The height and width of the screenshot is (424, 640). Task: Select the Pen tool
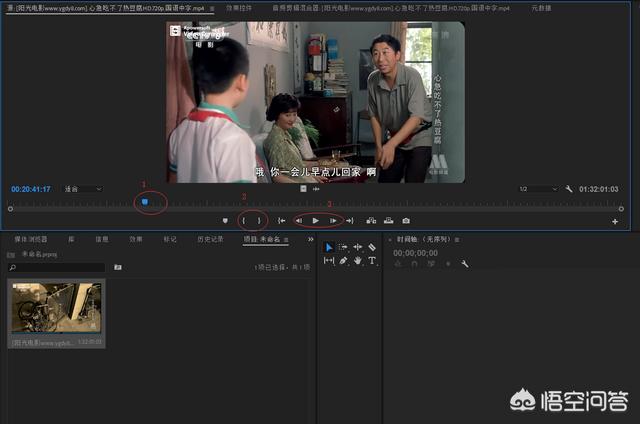point(343,260)
